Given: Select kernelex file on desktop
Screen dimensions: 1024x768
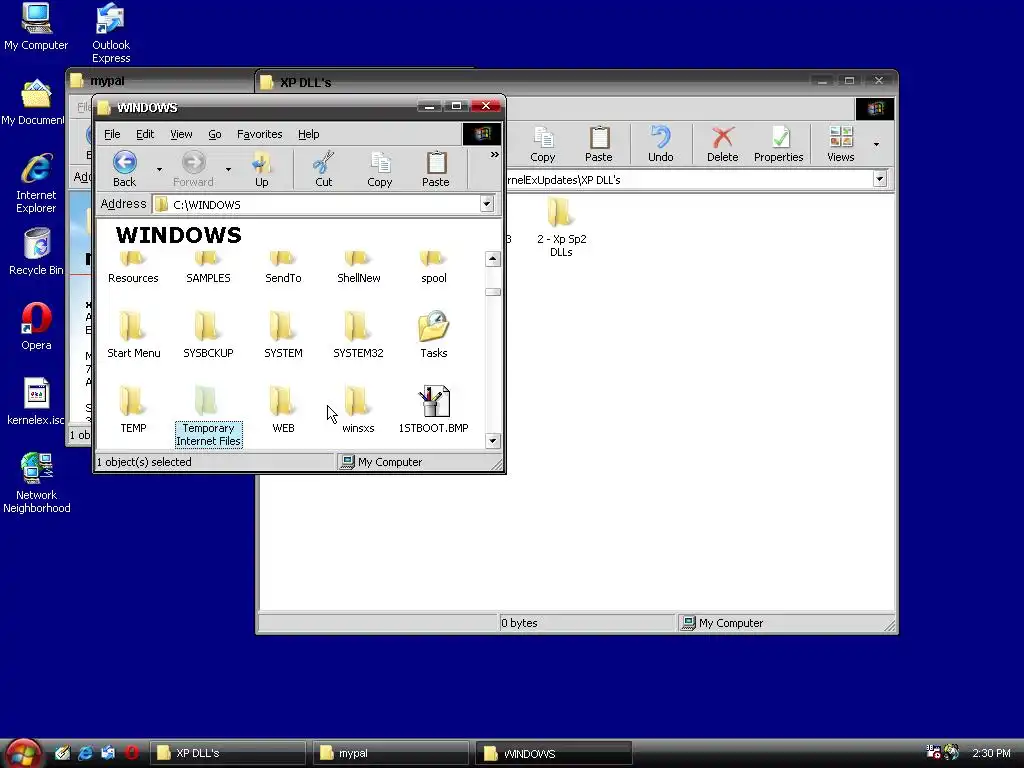Looking at the screenshot, I should [x=36, y=402].
